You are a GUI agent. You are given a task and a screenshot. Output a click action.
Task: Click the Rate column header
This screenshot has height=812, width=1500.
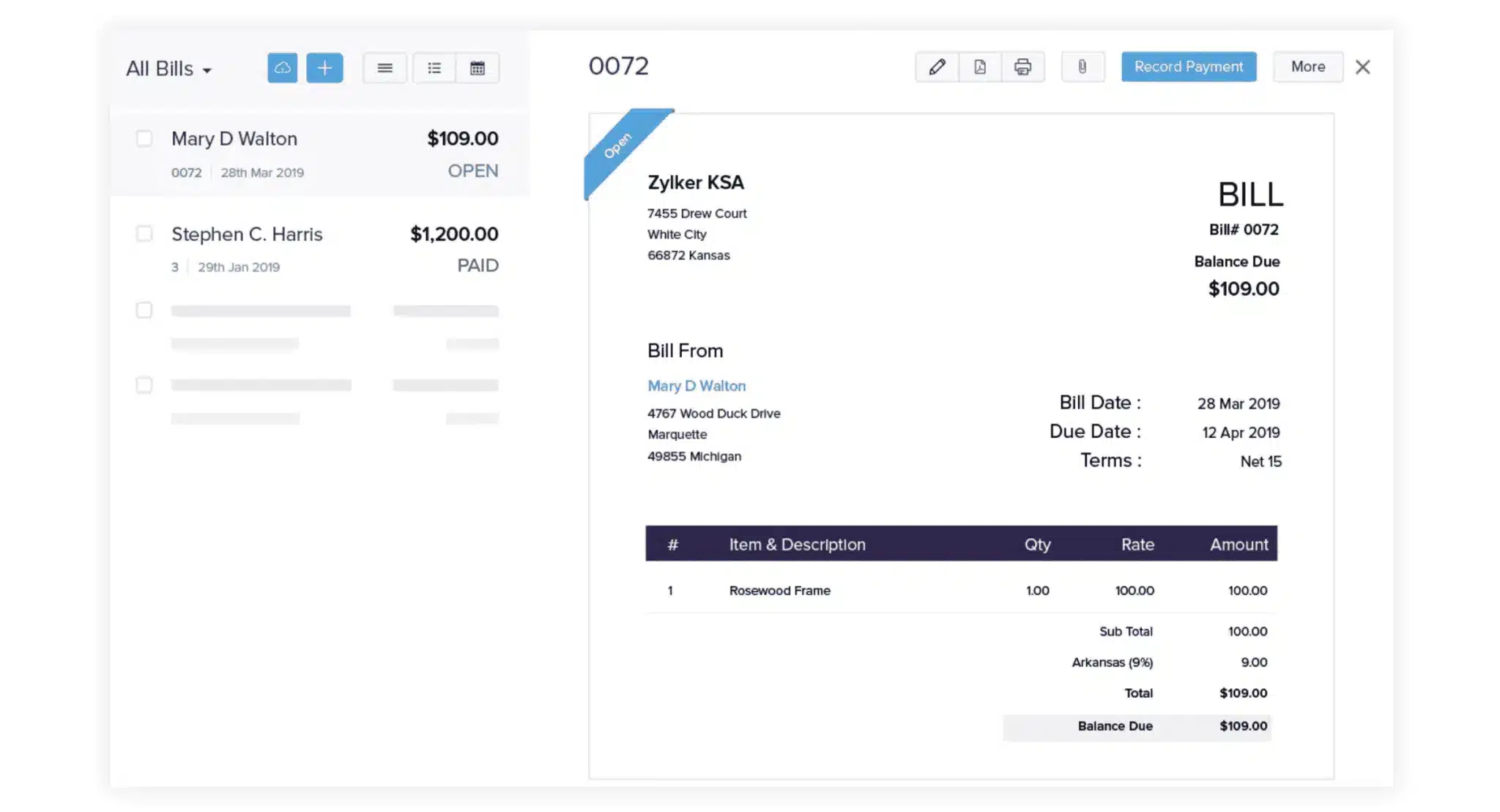(x=1137, y=544)
